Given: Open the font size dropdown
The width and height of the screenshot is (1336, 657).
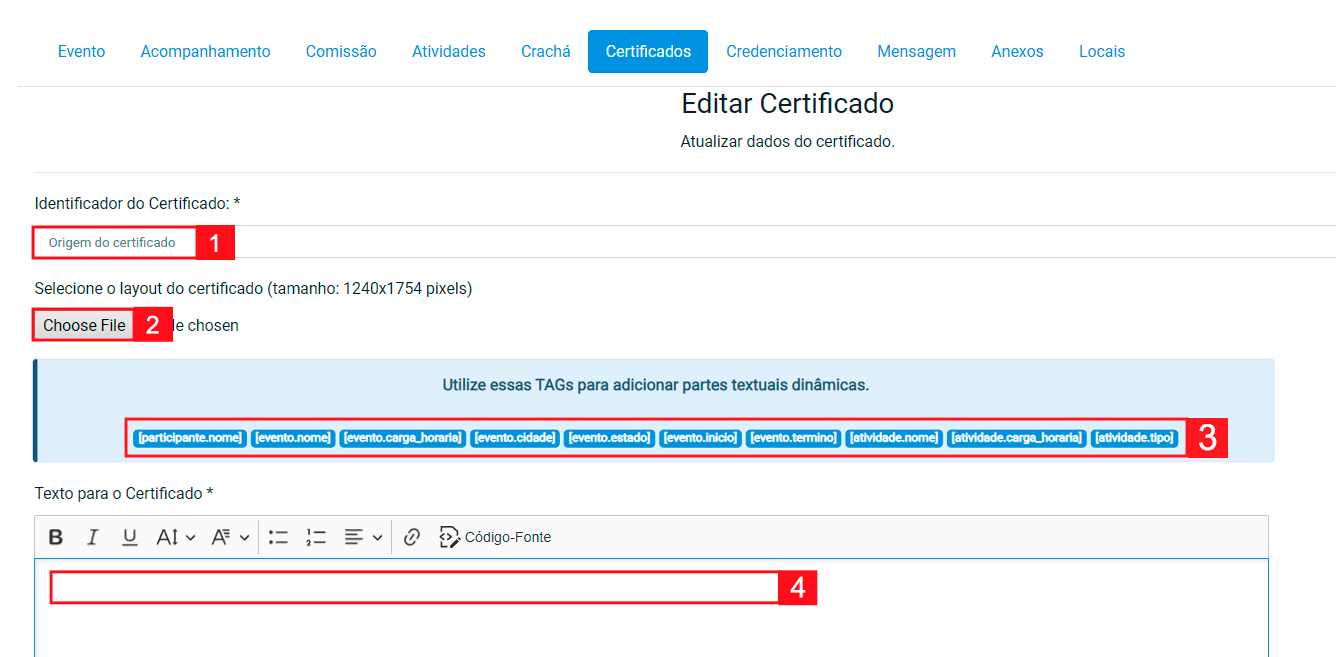Looking at the screenshot, I should click(175, 537).
